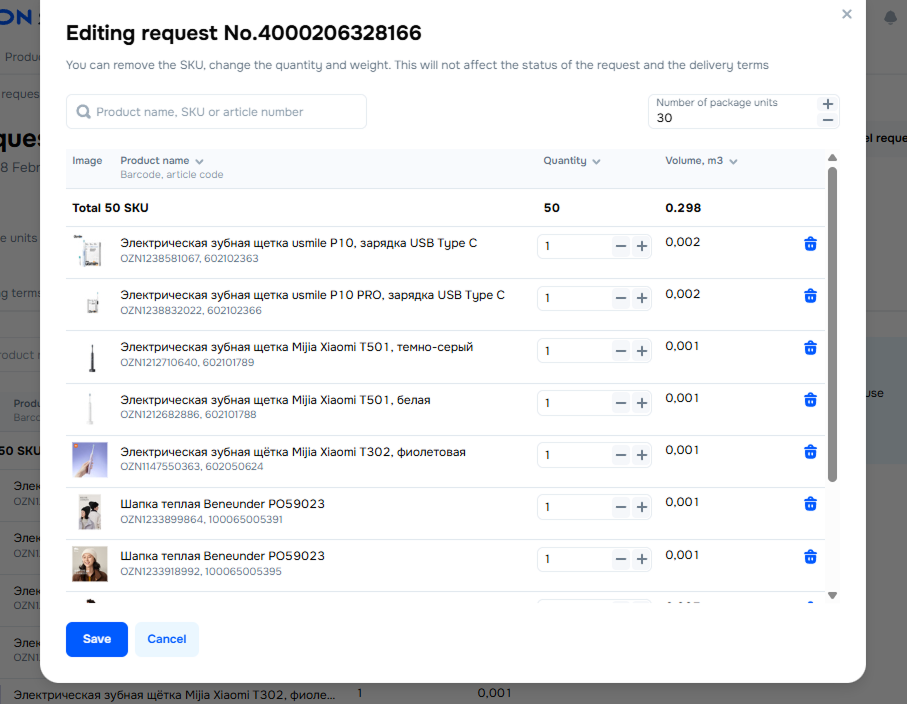Open notifications bell icon

pos(890,18)
